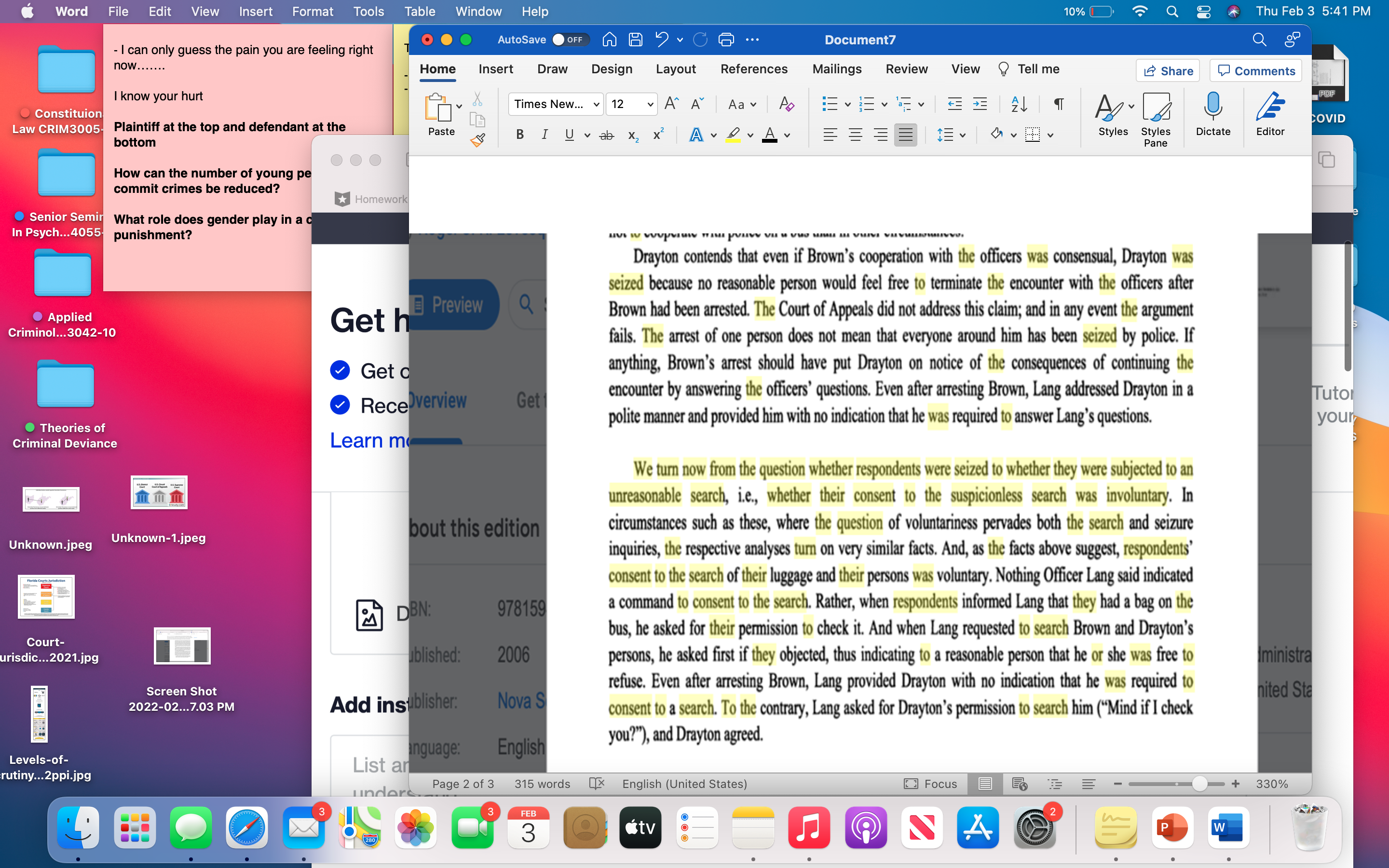The image size is (1389, 868).
Task: Open PowerPoint from the Dock
Action: click(1172, 827)
